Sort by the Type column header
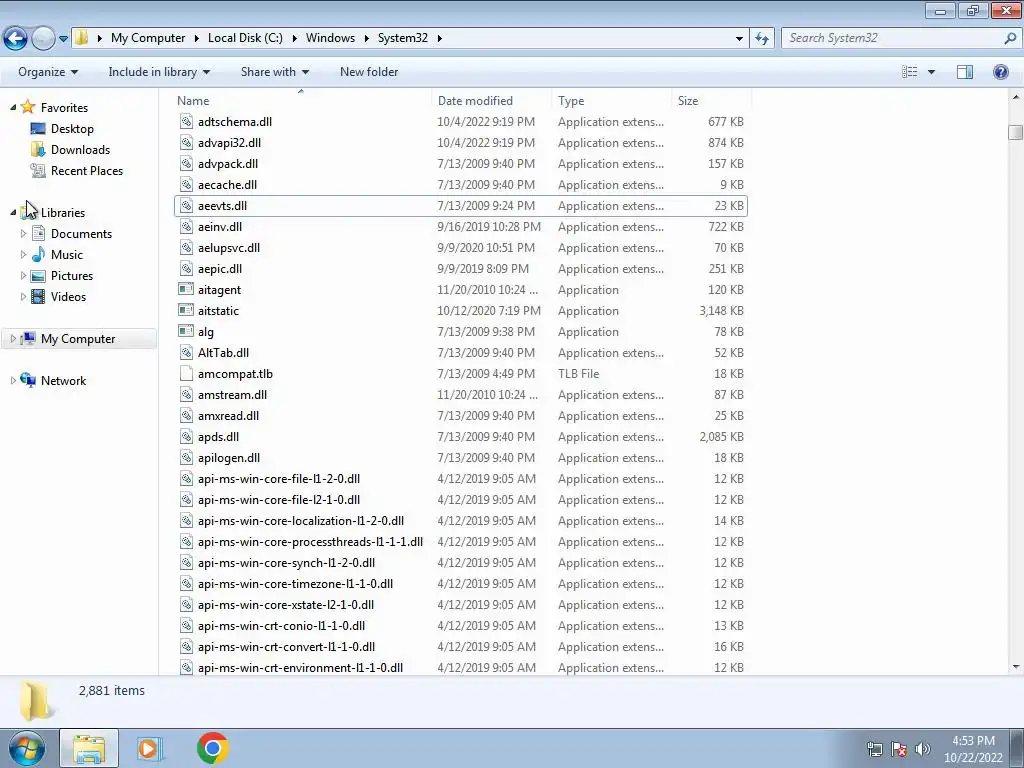1024x768 pixels. click(611, 101)
